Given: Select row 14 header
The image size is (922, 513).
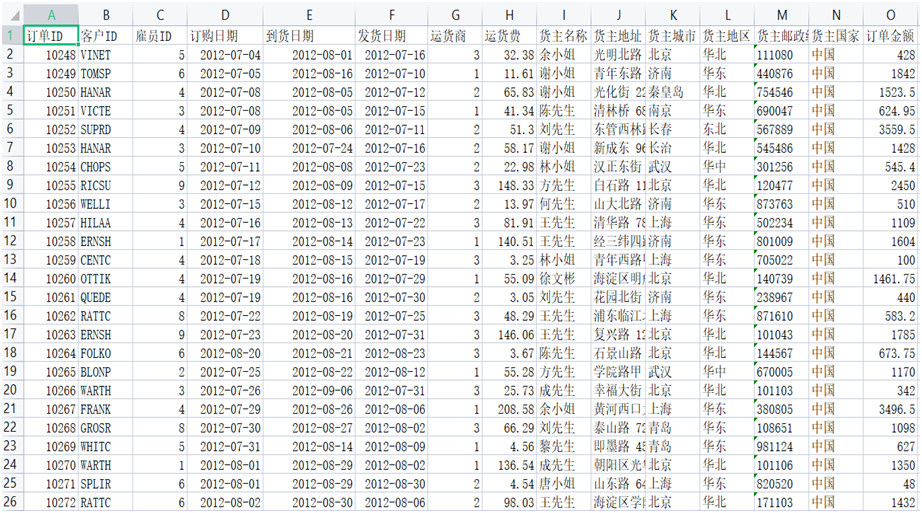Looking at the screenshot, I should [11, 278].
